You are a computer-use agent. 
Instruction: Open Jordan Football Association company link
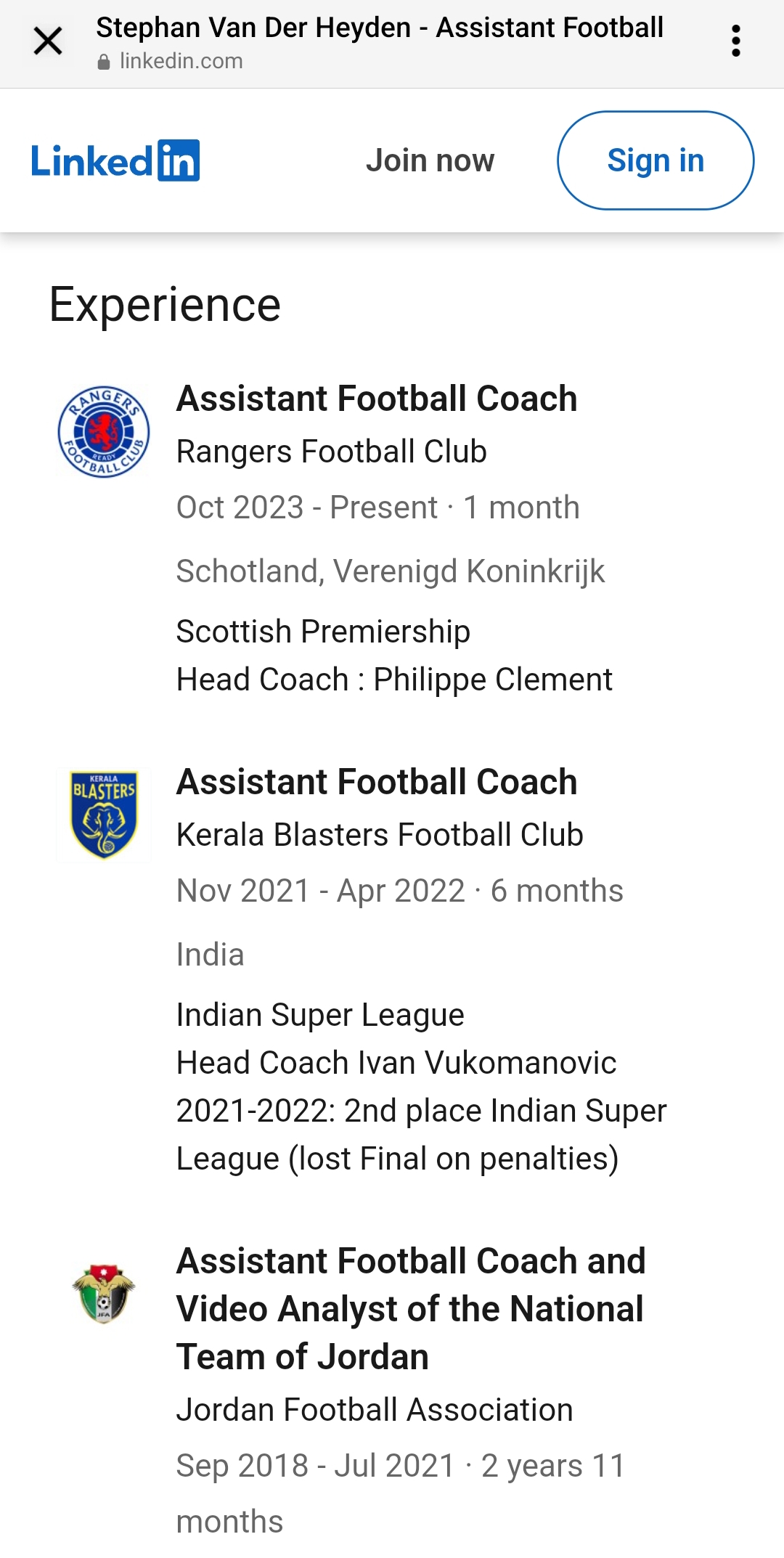click(x=375, y=1410)
